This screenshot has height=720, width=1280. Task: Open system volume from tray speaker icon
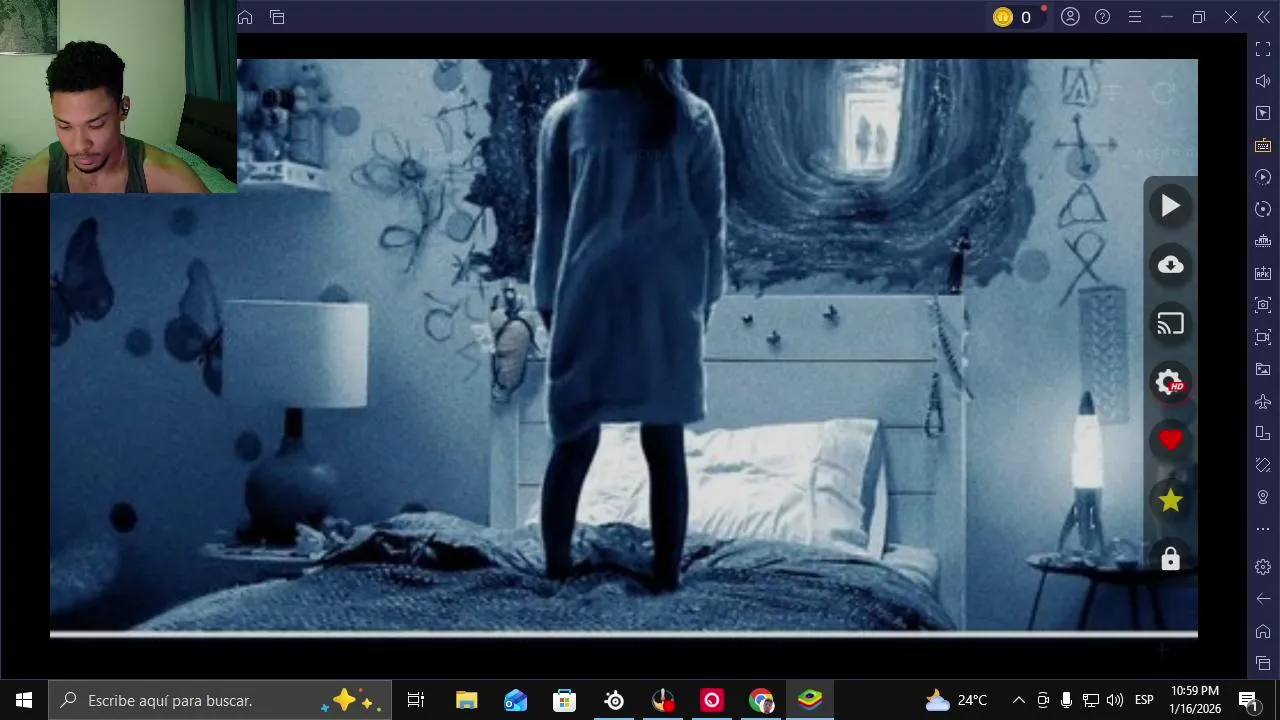pyautogui.click(x=1114, y=700)
